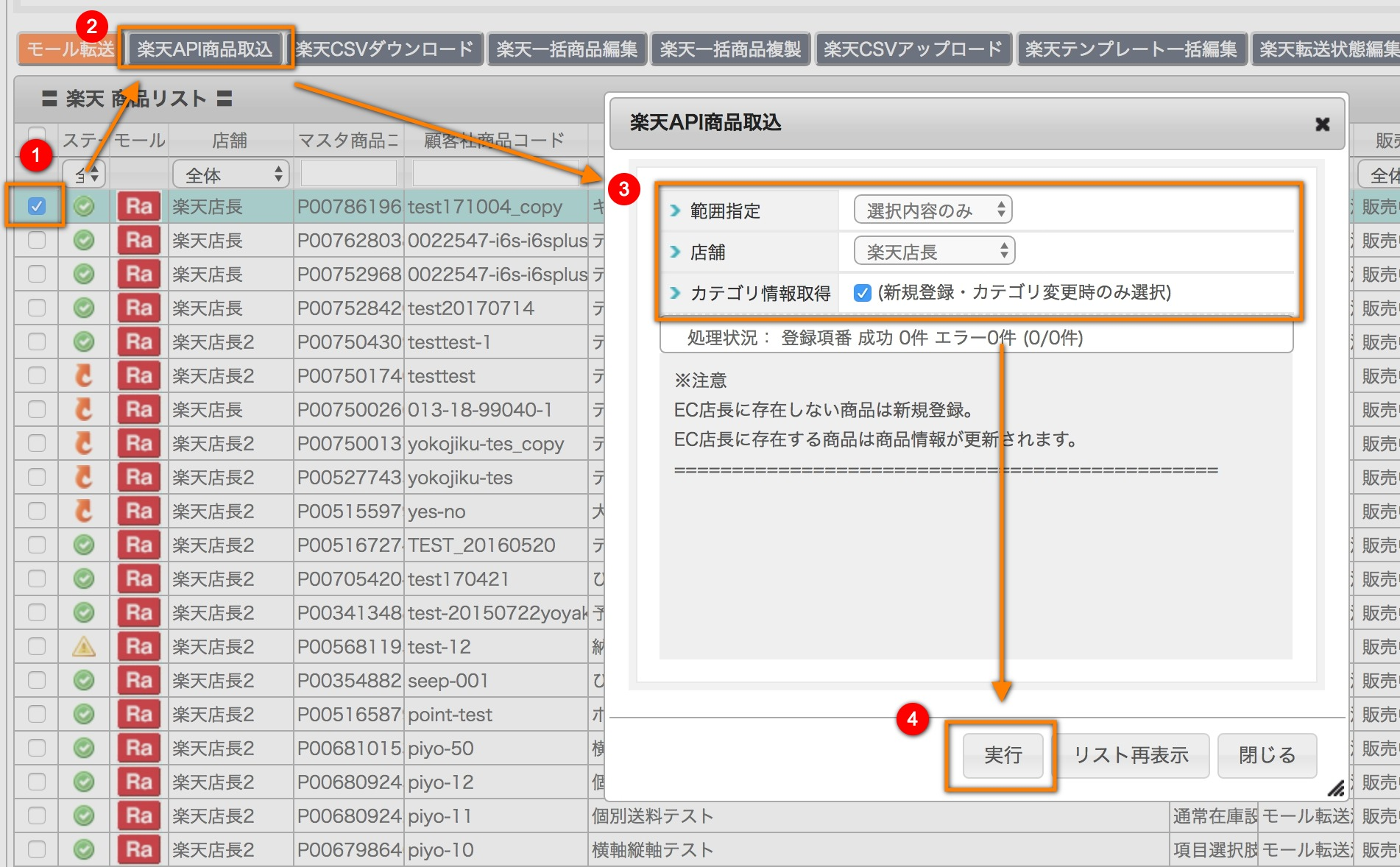Check the checkbox for row testtest-1
This screenshot has width=1400, height=867.
coord(36,342)
